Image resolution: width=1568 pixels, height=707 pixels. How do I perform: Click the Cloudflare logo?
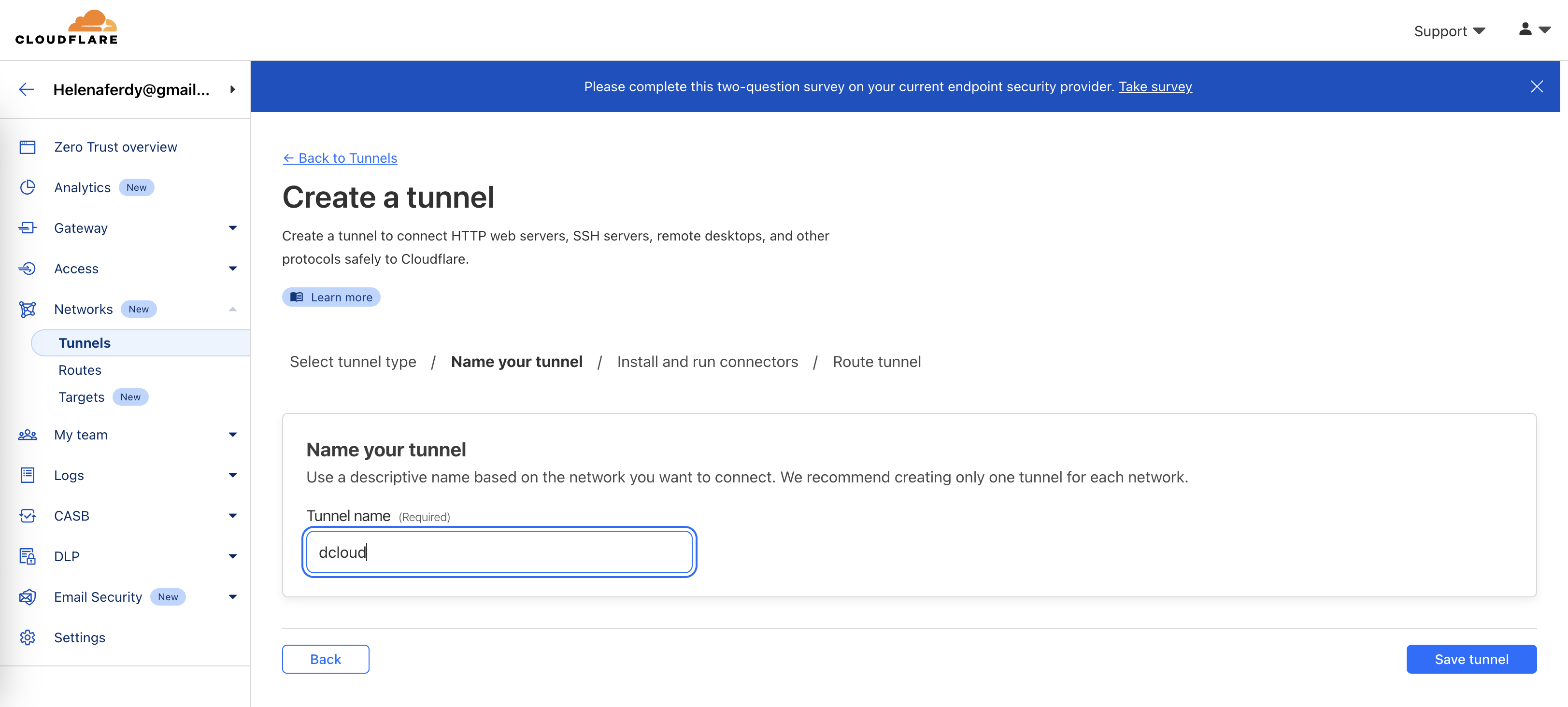(x=66, y=28)
